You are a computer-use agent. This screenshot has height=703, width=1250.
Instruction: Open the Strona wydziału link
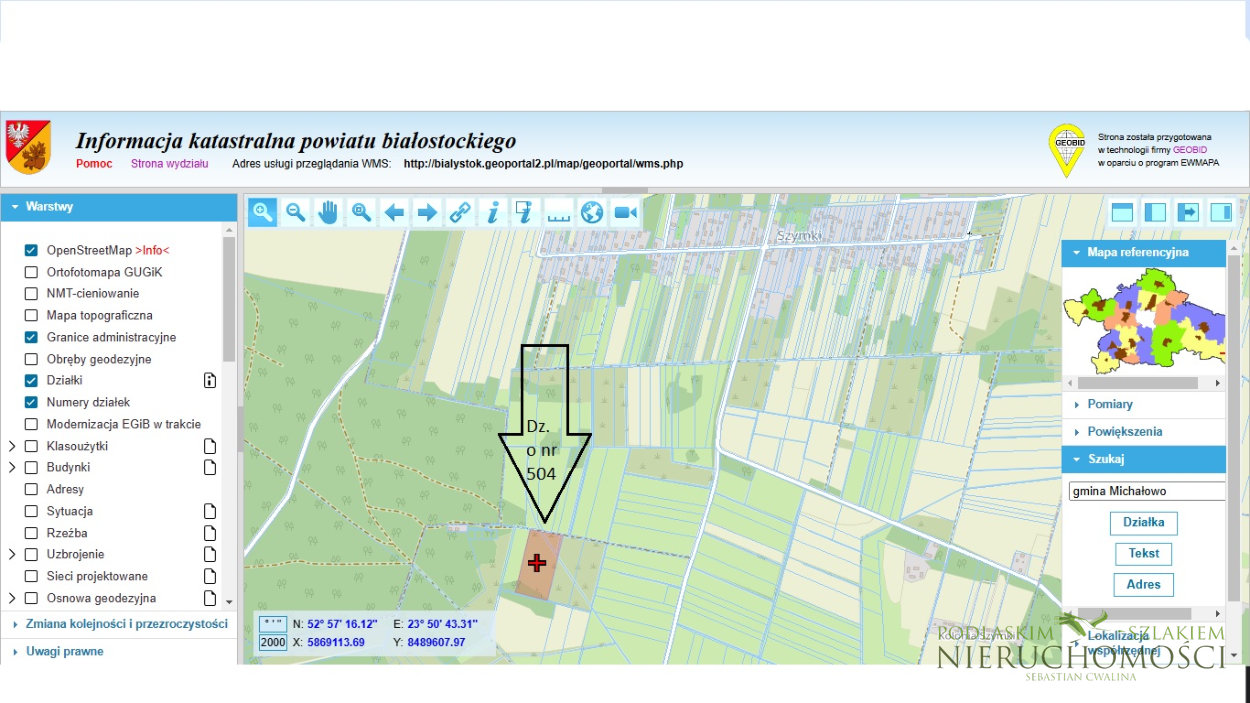(x=169, y=163)
